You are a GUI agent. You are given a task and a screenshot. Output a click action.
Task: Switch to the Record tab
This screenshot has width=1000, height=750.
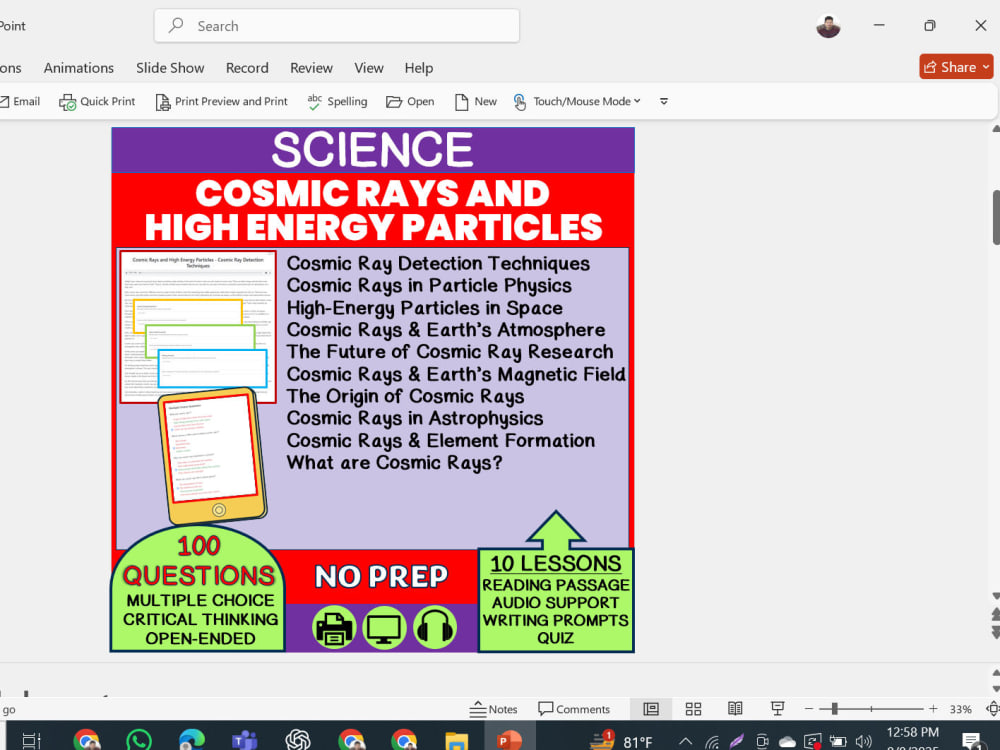(x=247, y=68)
